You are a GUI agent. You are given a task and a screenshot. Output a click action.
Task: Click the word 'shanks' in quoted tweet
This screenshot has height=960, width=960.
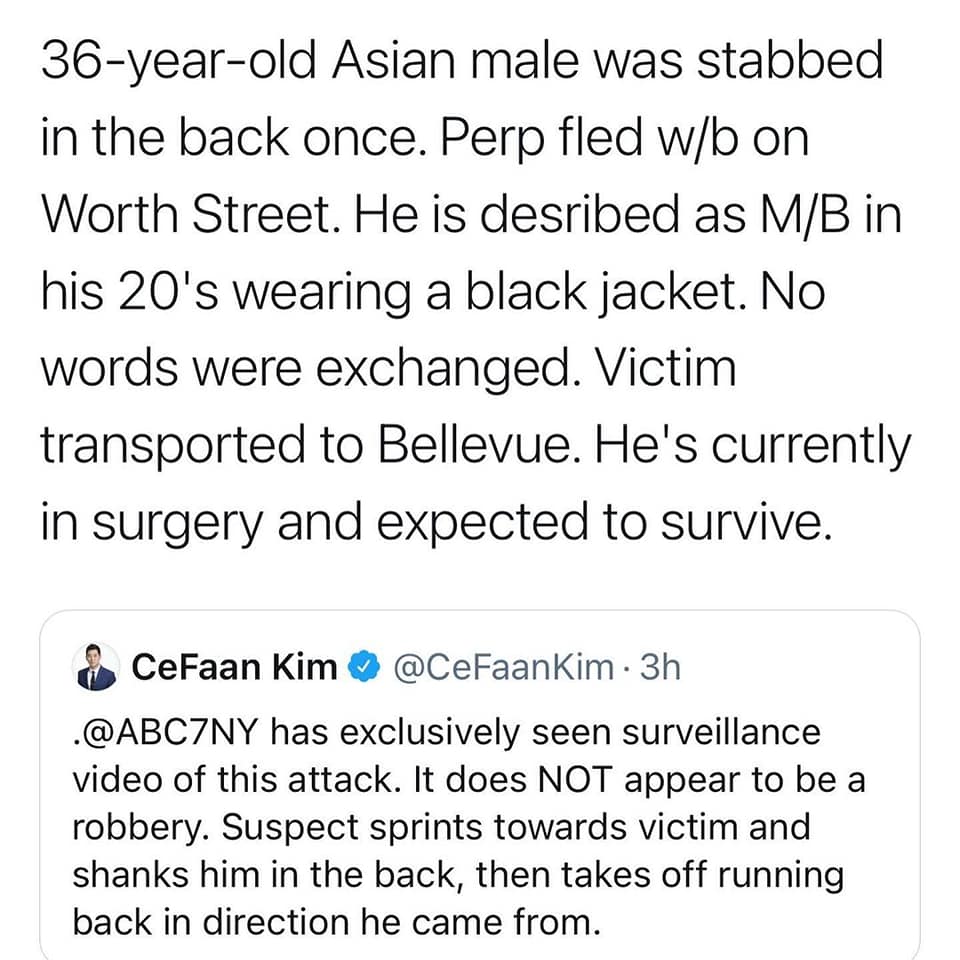click(130, 874)
